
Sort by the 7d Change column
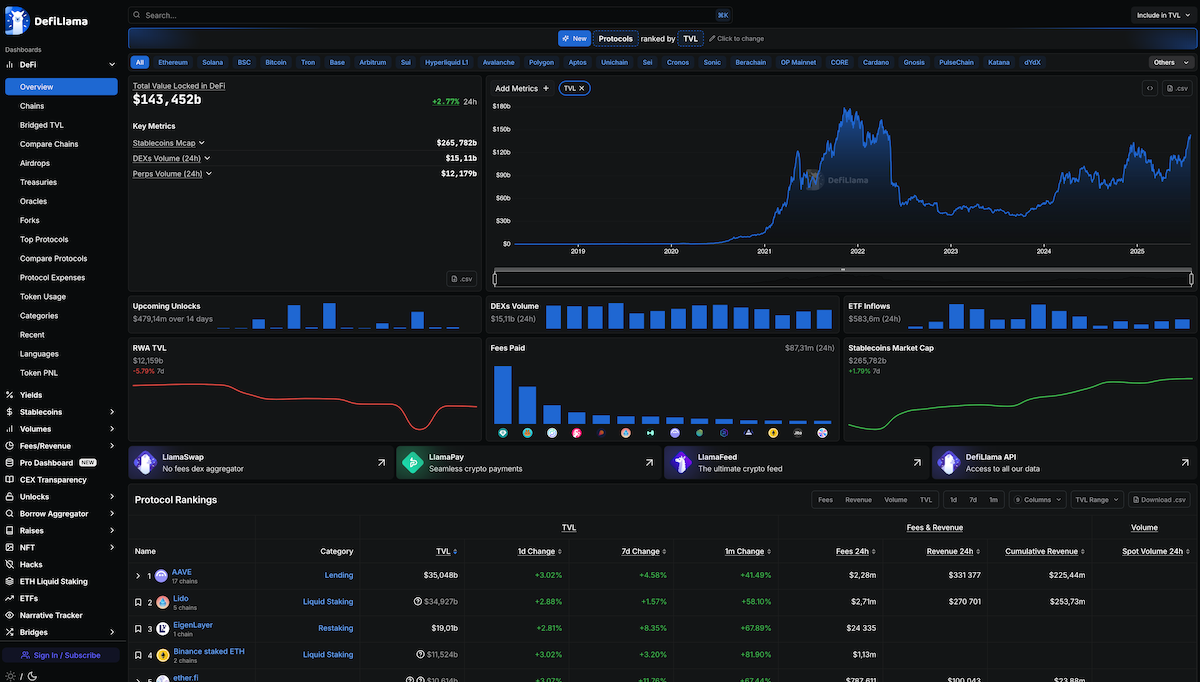pos(645,551)
